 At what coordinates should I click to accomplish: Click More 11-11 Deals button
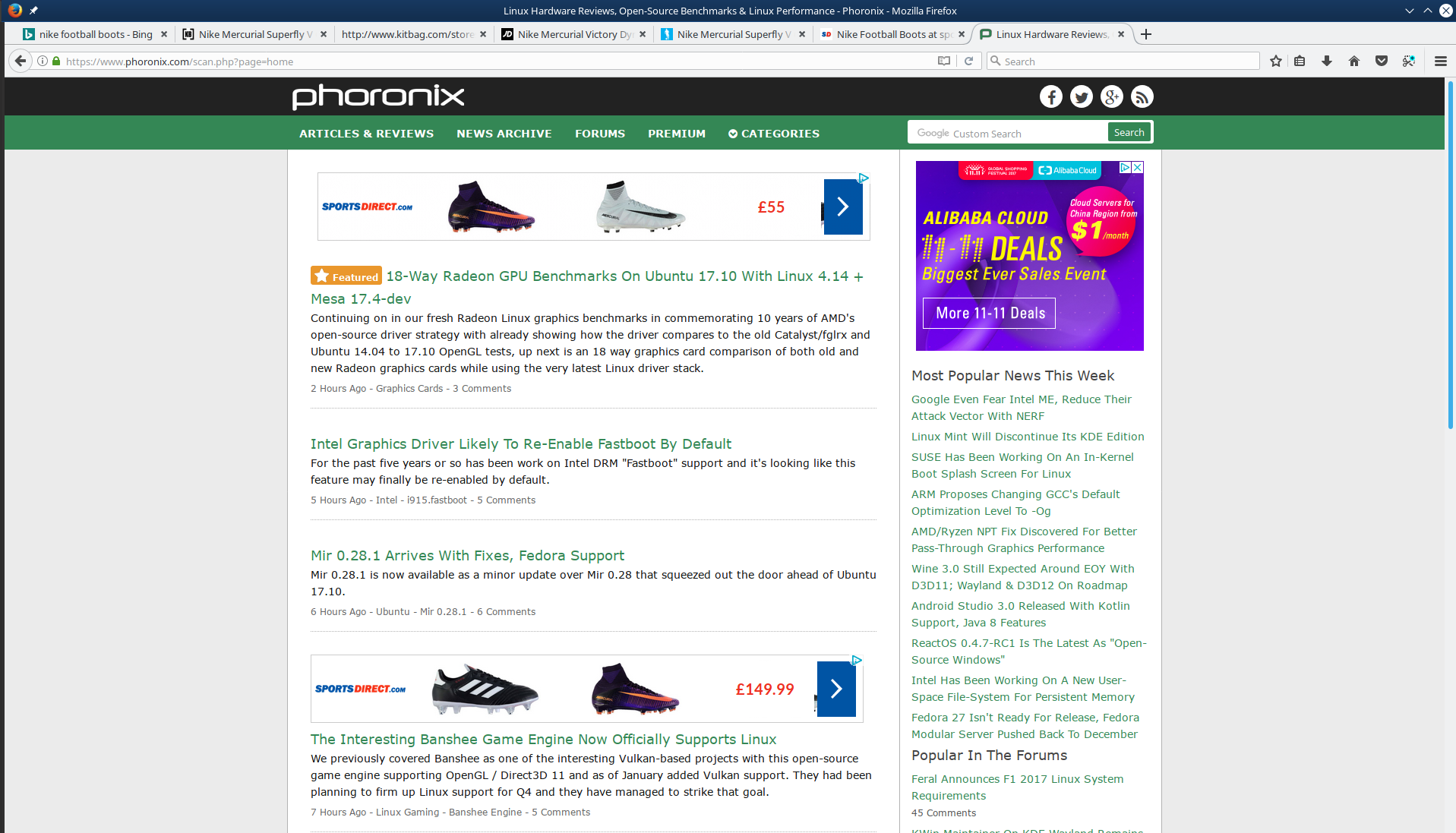point(989,313)
